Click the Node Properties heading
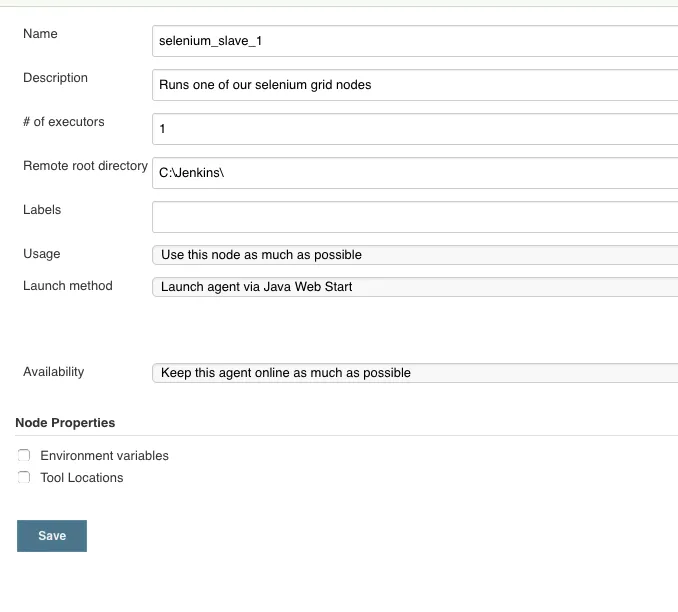This screenshot has height=612, width=678. [65, 423]
